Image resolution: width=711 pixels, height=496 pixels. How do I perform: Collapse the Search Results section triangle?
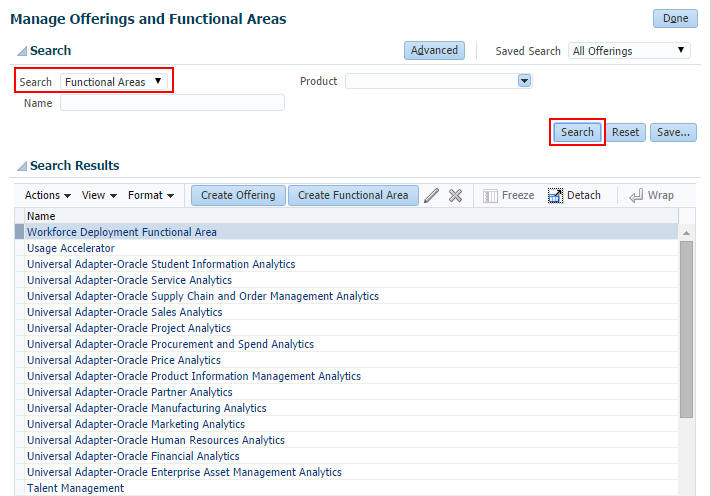(20, 166)
